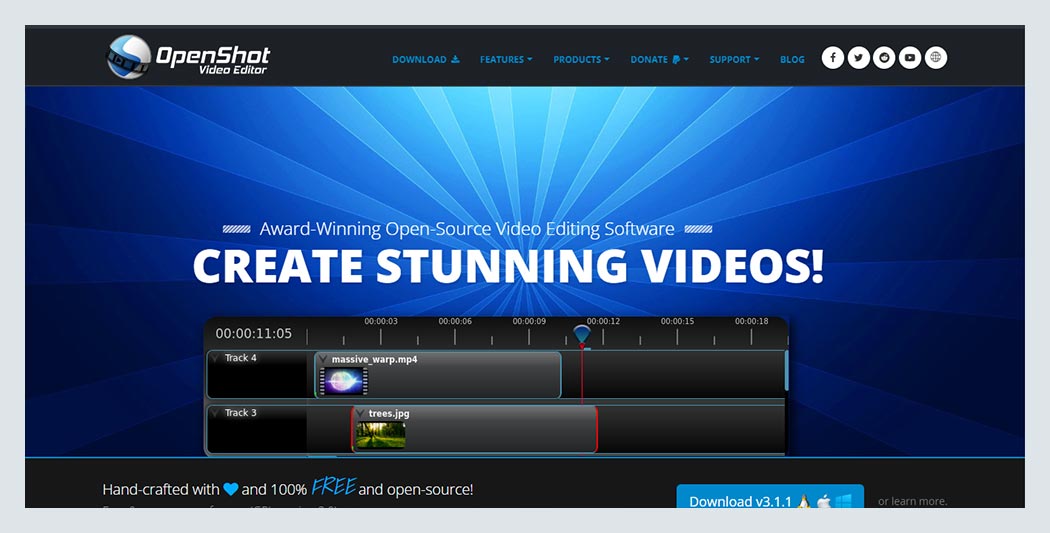This screenshot has height=533, width=1050.
Task: Click the 00:00:11:05 timecode display
Action: click(254, 333)
